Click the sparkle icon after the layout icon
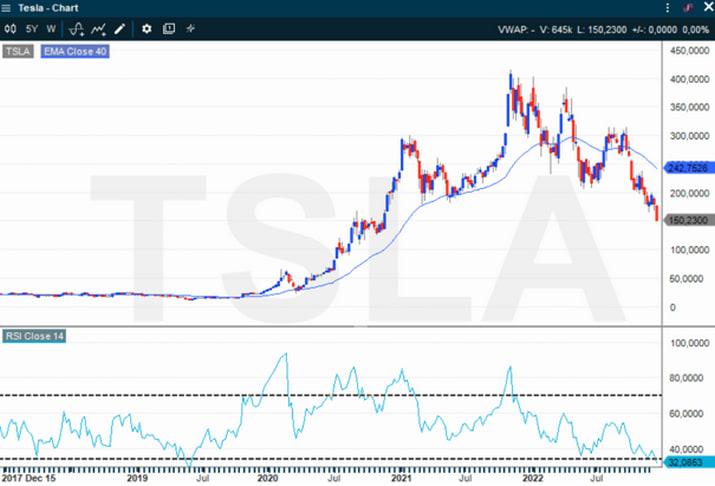This screenshot has width=715, height=486. pyautogui.click(x=191, y=29)
